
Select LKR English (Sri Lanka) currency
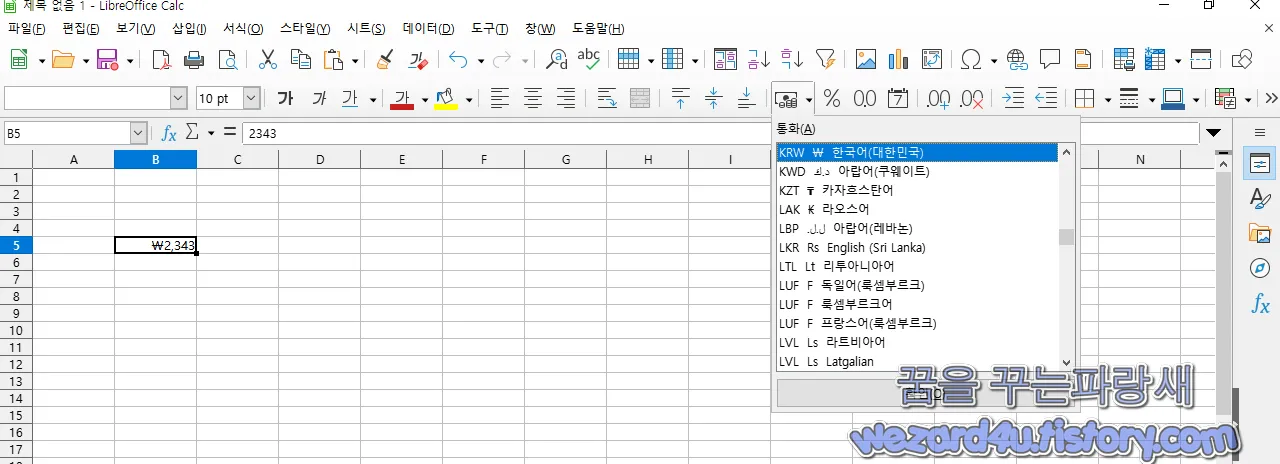[918, 247]
